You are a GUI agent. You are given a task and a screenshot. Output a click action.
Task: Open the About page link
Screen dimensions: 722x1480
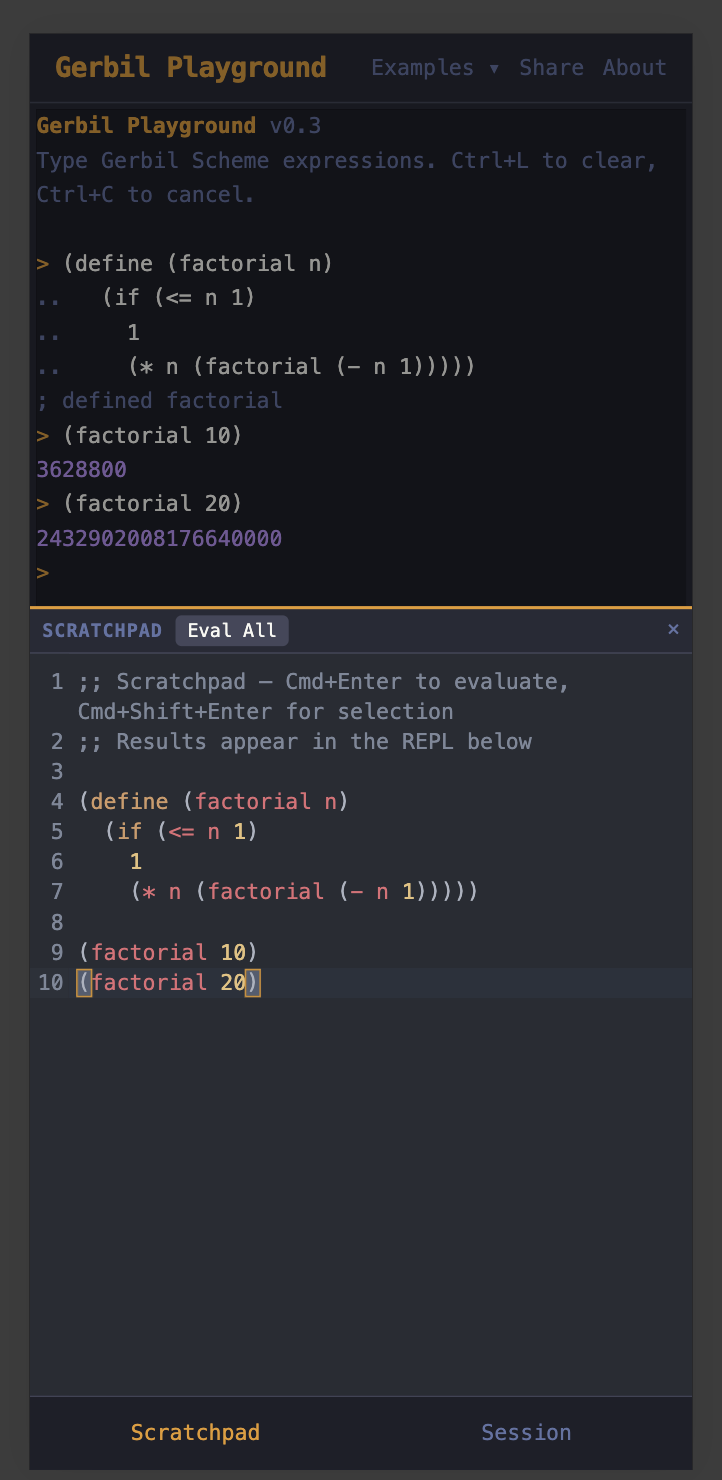coord(634,68)
